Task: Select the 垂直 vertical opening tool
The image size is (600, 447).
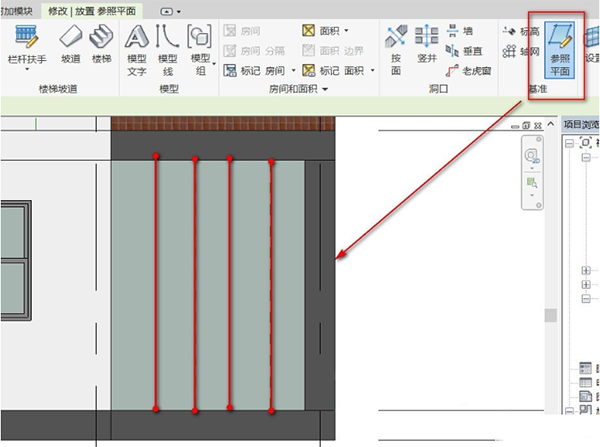Action: (x=464, y=51)
